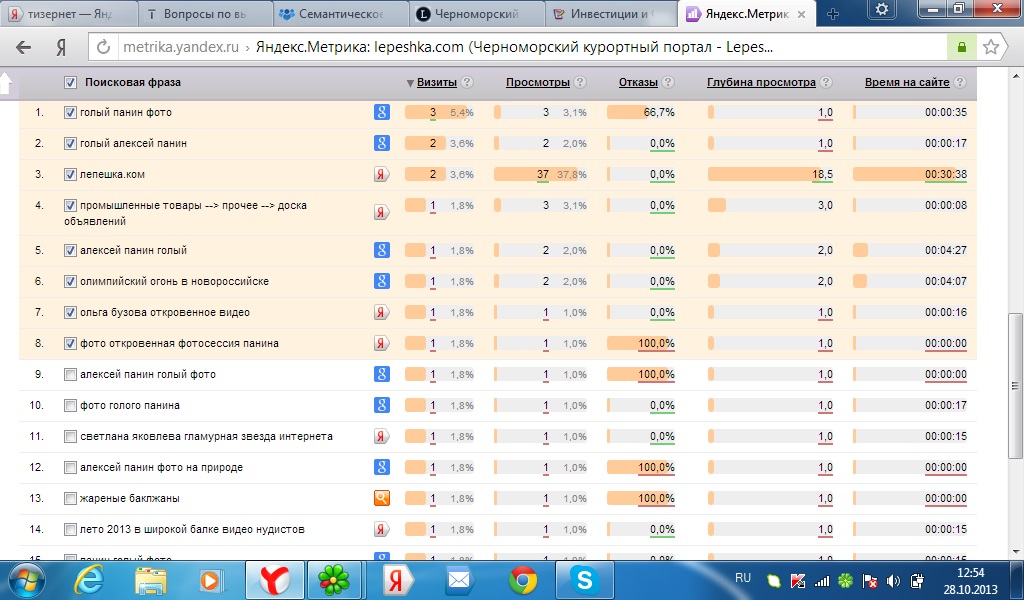Click Google icon in 'голый алексей панин' row
The height and width of the screenshot is (600, 1024).
click(x=382, y=143)
